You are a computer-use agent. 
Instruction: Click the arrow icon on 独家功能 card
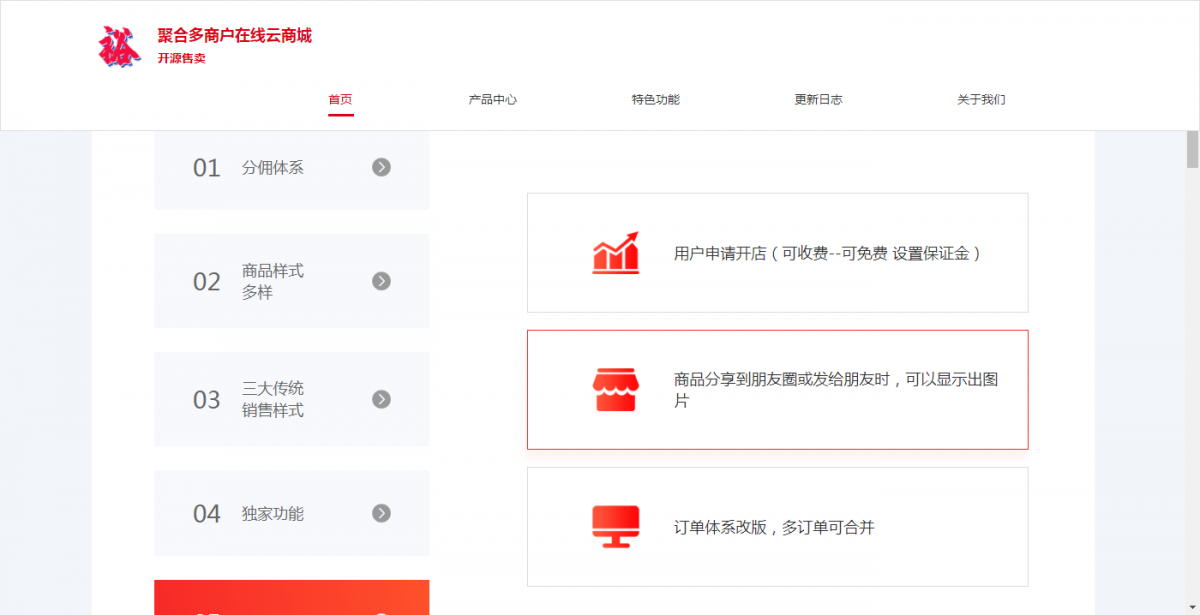(x=381, y=513)
